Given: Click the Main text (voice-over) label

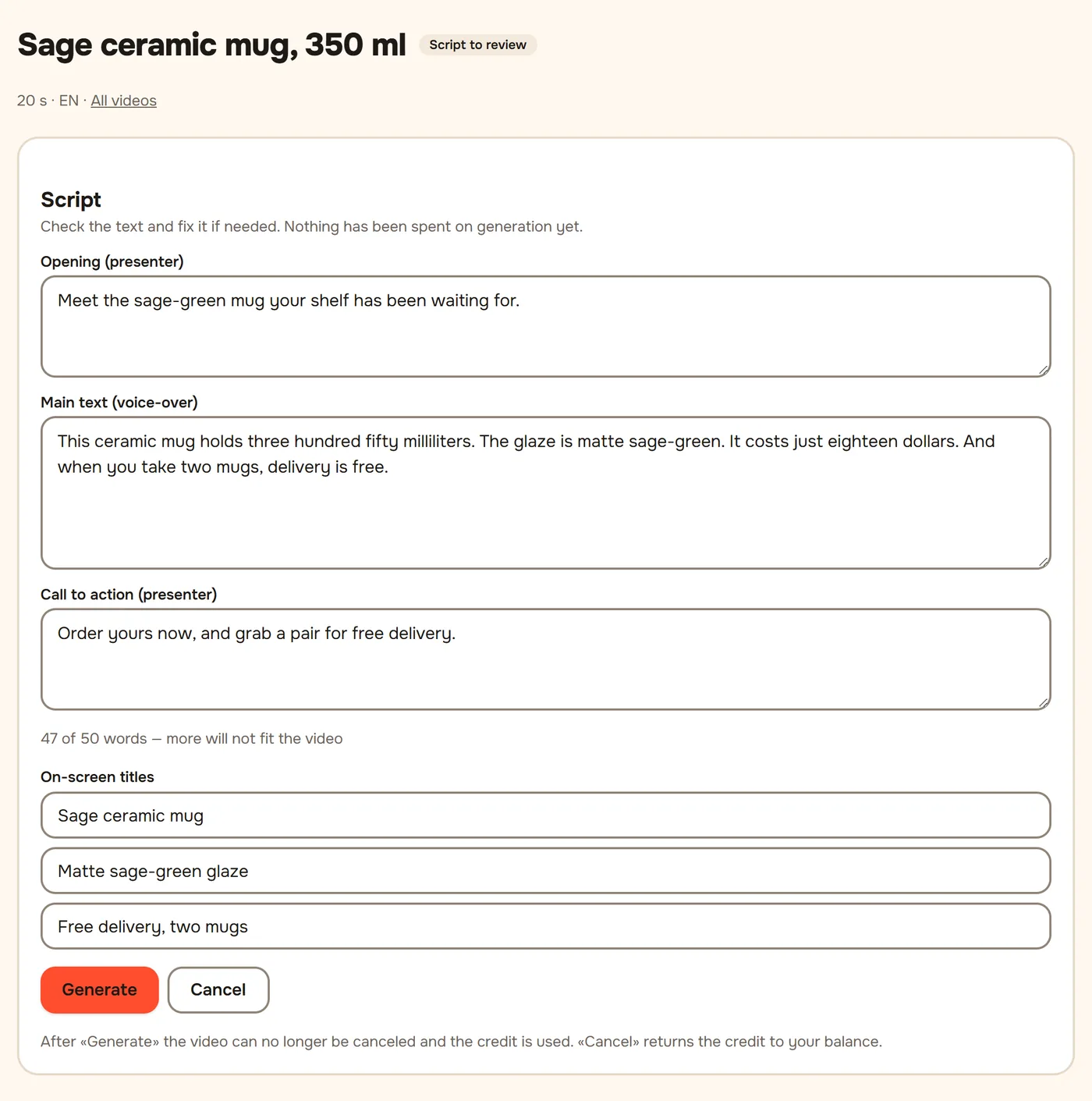Looking at the screenshot, I should click(119, 402).
